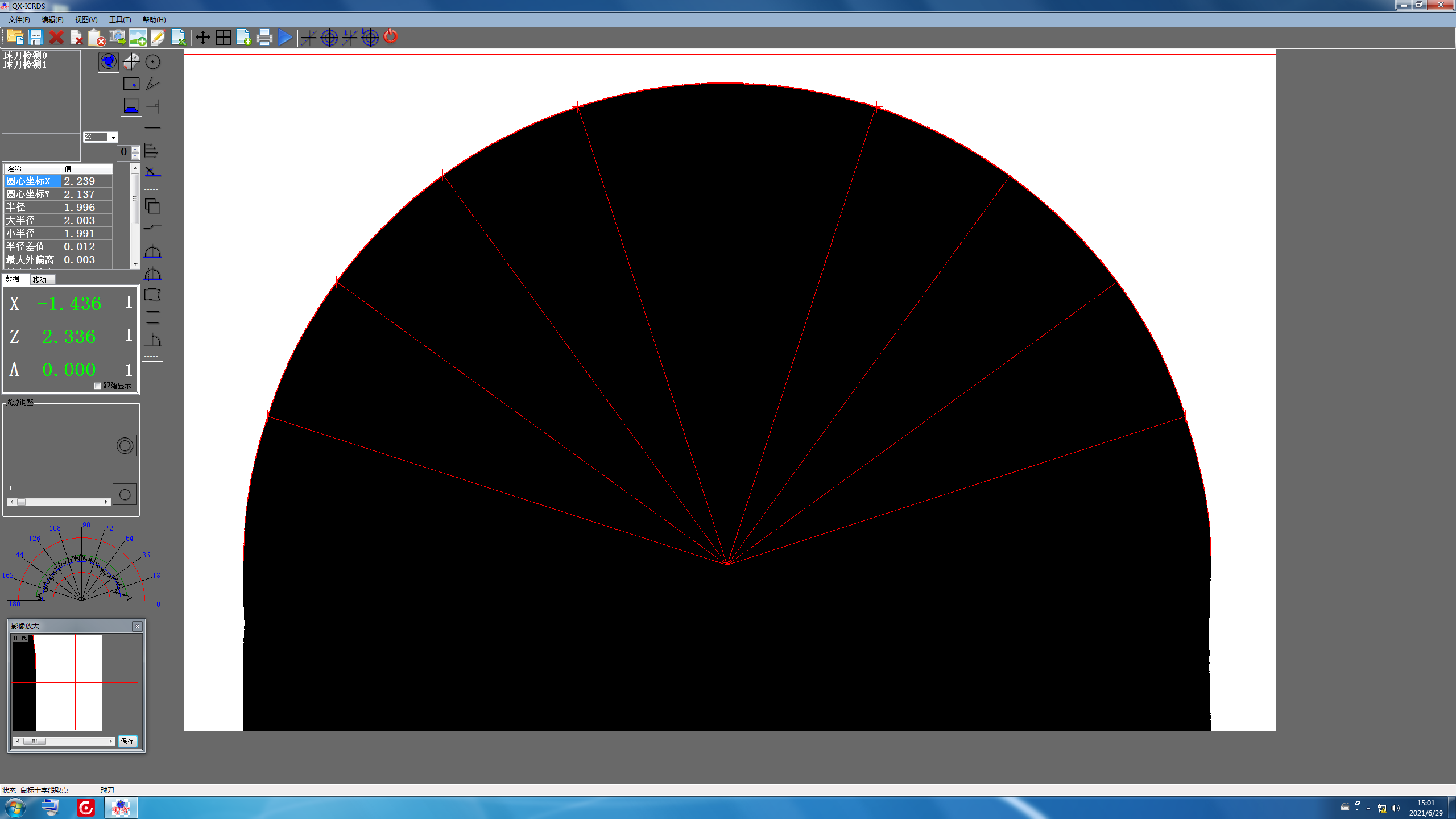Click the red power reset icon
The height and width of the screenshot is (819, 1456).
coord(391,37)
